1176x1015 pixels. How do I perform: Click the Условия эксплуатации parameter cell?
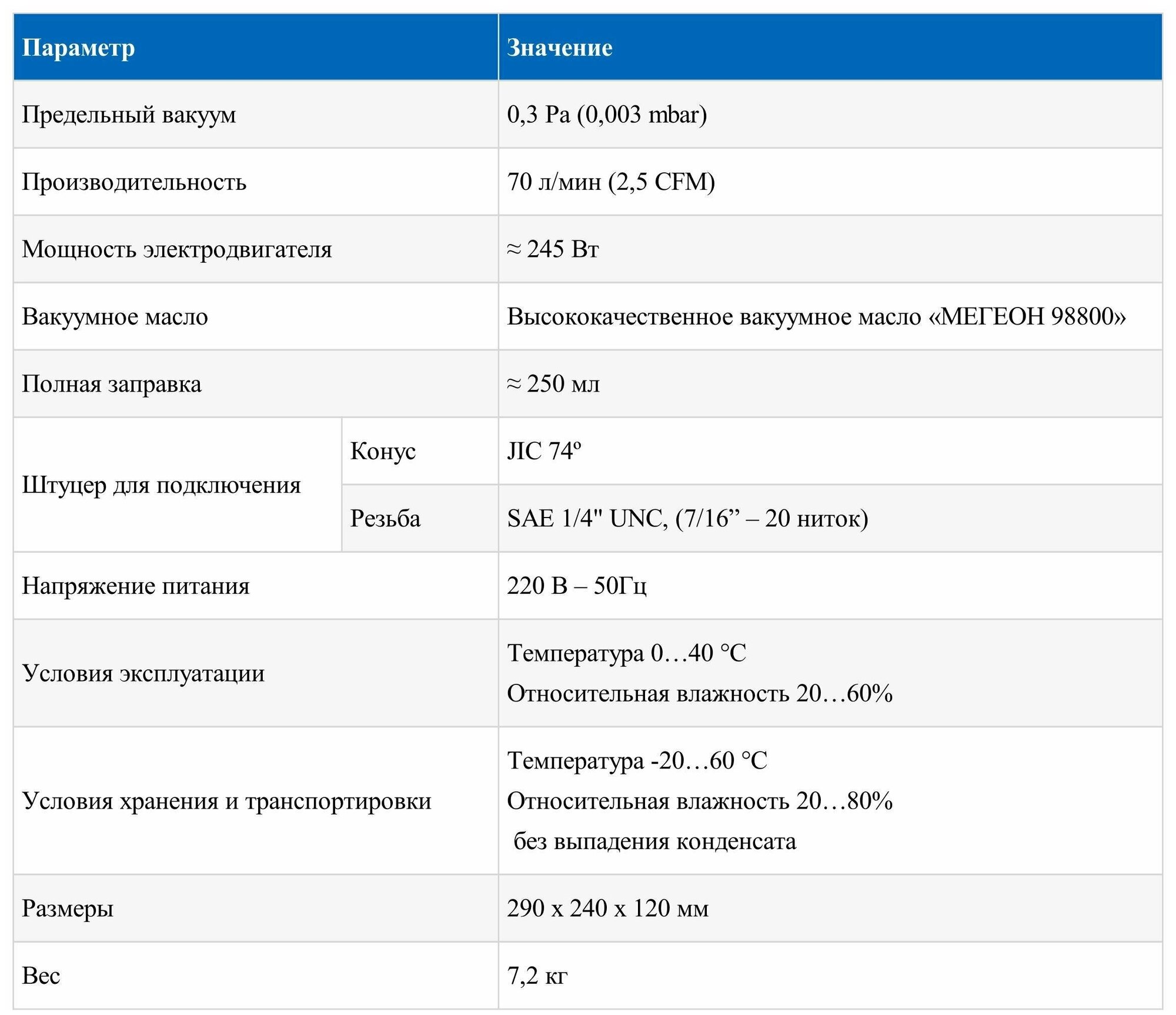tap(143, 674)
